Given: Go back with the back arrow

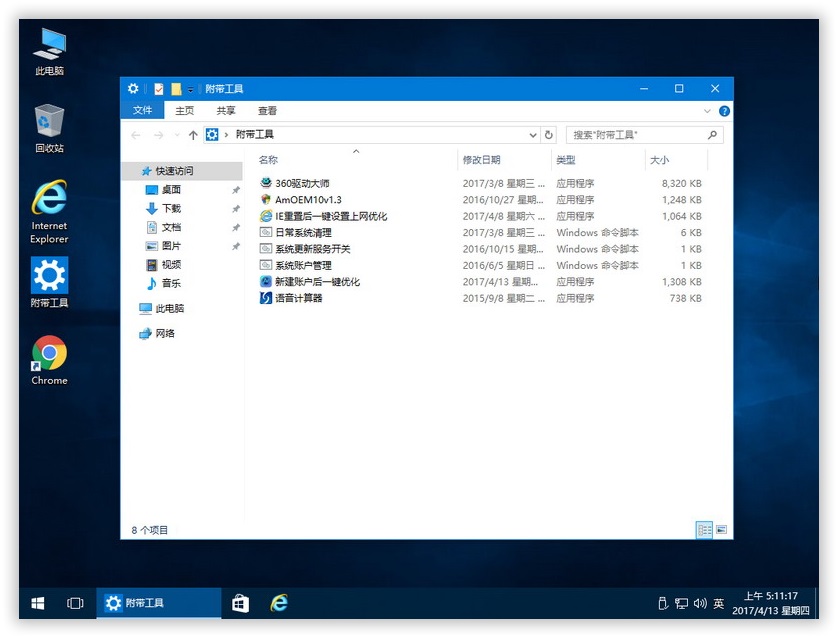Looking at the screenshot, I should [x=136, y=135].
